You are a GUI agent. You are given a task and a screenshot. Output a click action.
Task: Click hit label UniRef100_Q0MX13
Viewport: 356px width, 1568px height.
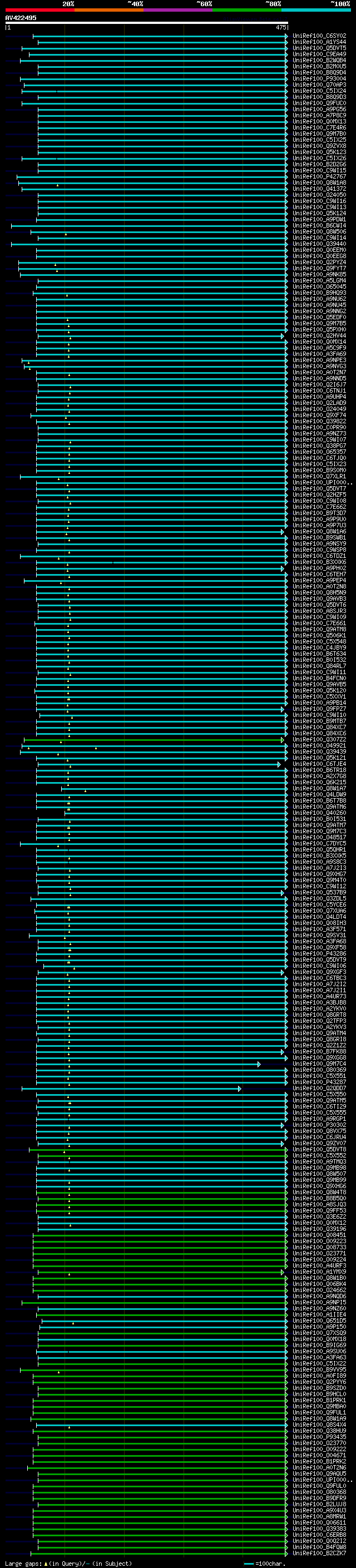[319, 122]
